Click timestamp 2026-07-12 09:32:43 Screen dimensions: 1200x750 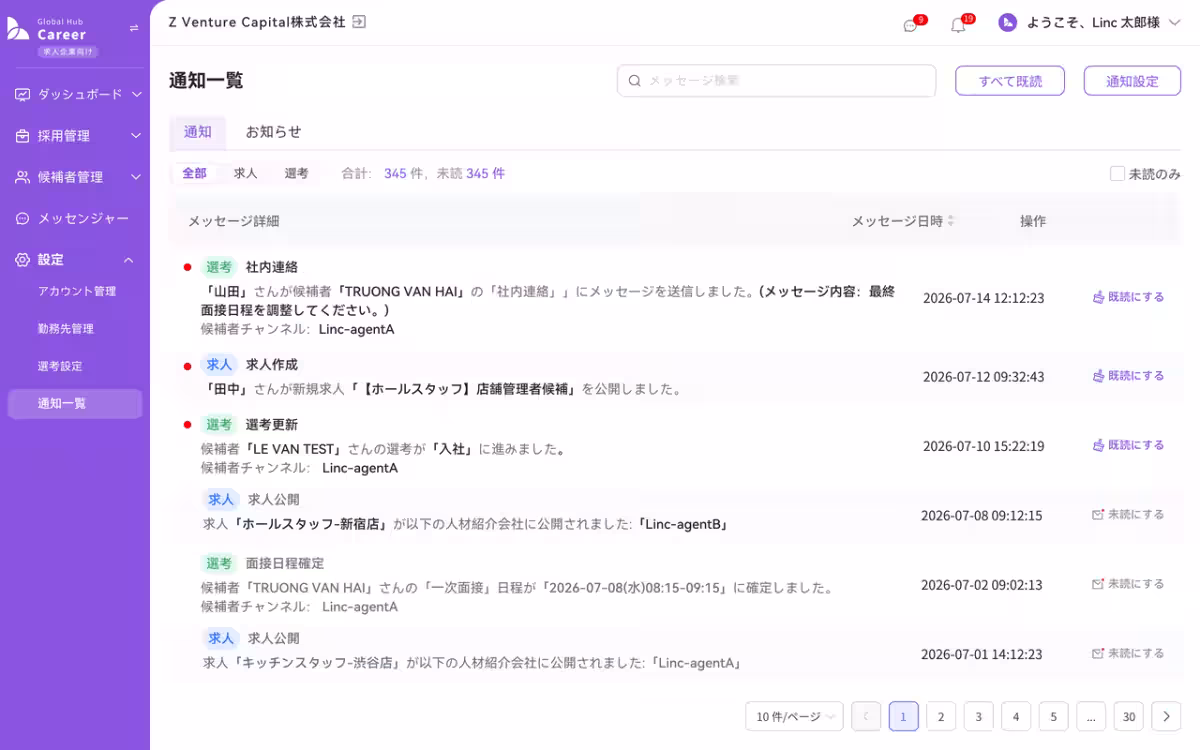(983, 377)
